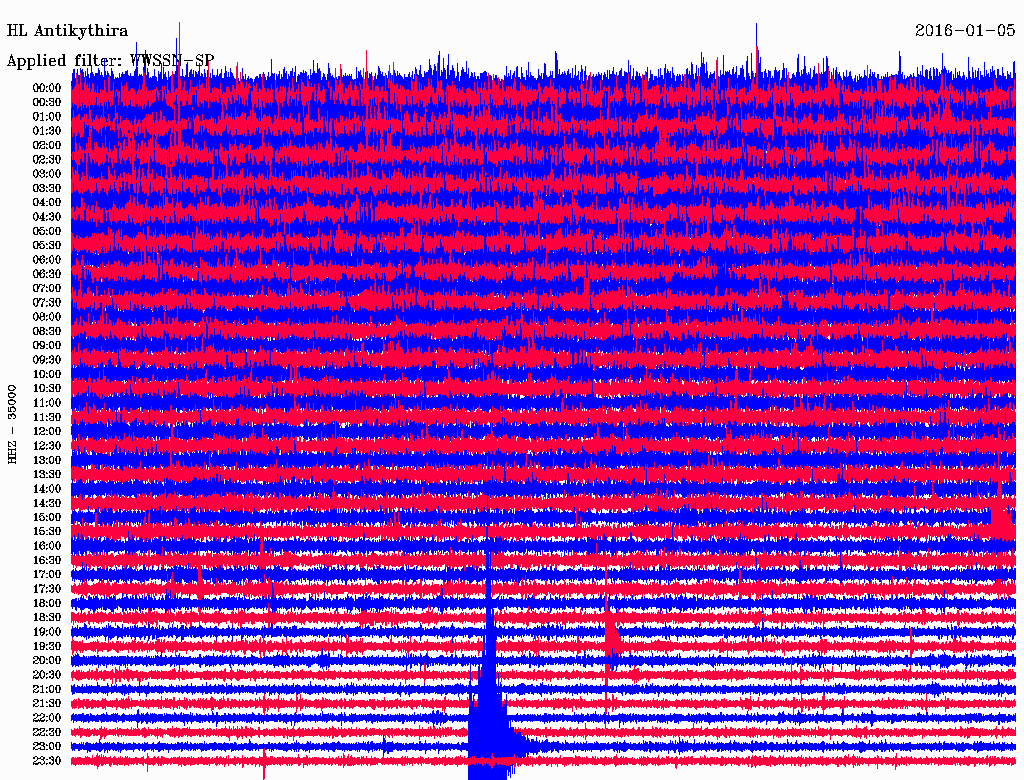The width and height of the screenshot is (1024, 780).
Task: Select the 21:00 time row label
Action: pyautogui.click(x=47, y=689)
